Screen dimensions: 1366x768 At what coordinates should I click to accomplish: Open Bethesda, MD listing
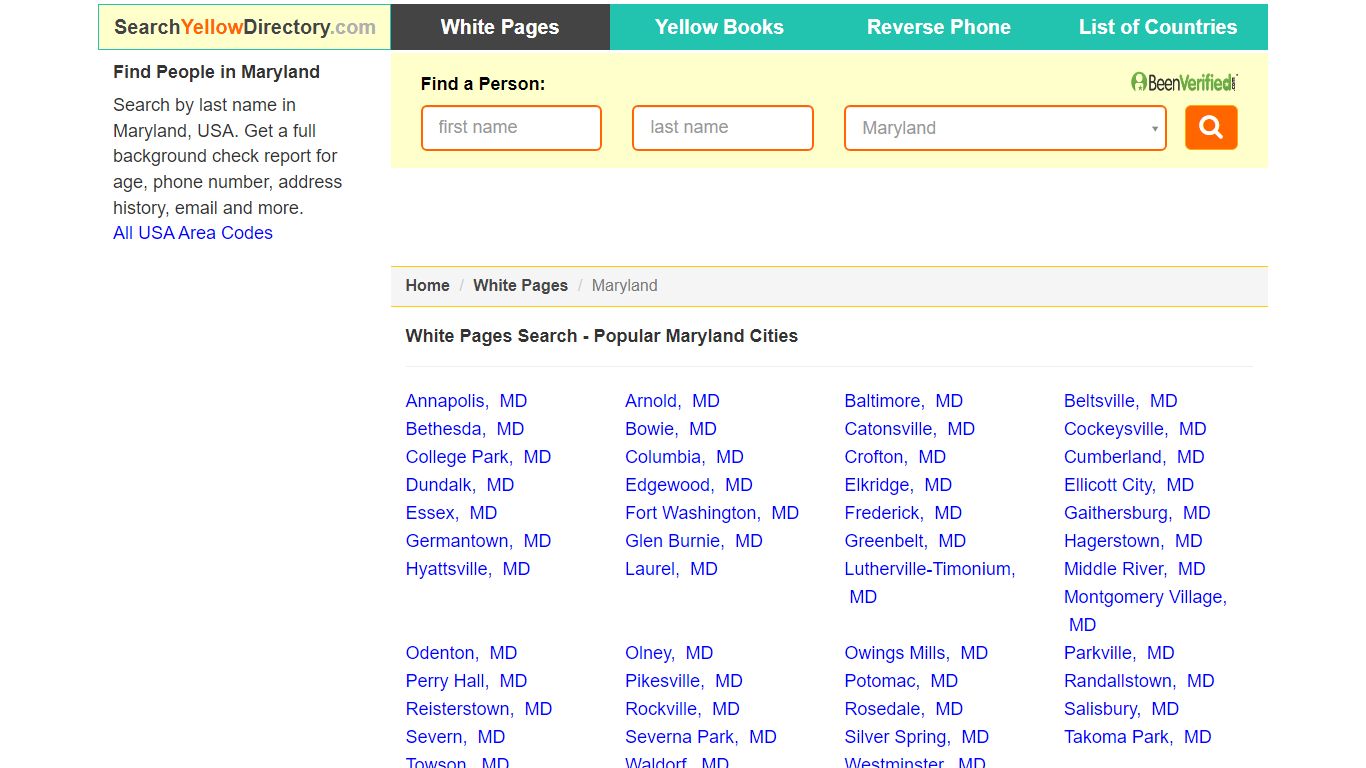click(465, 429)
